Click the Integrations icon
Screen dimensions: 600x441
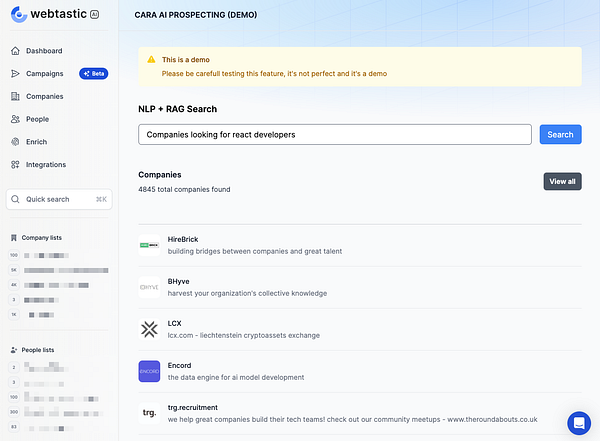click(x=15, y=165)
